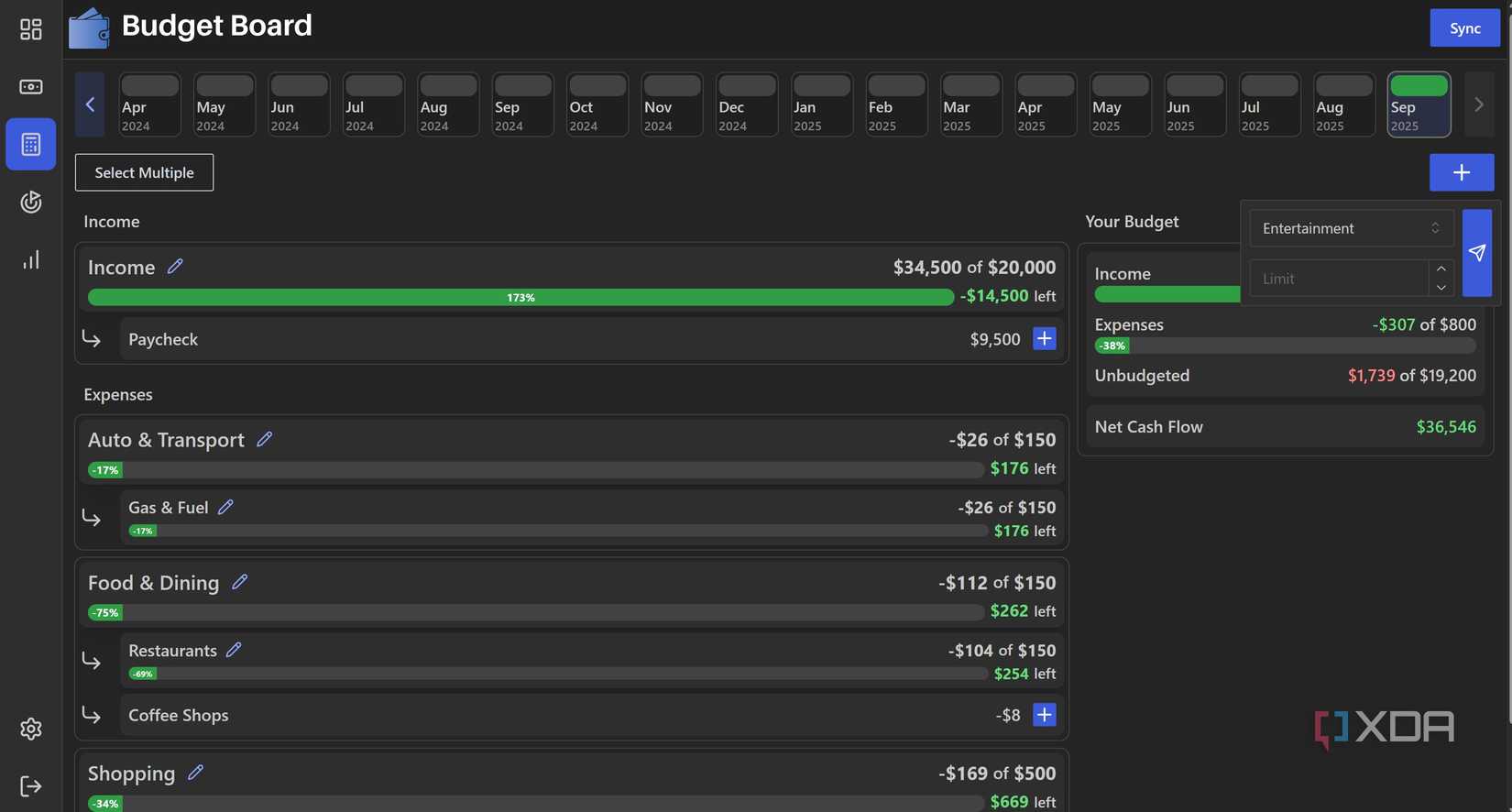The height and width of the screenshot is (812, 1512).
Task: Open the Goals target icon in sidebar
Action: point(30,202)
